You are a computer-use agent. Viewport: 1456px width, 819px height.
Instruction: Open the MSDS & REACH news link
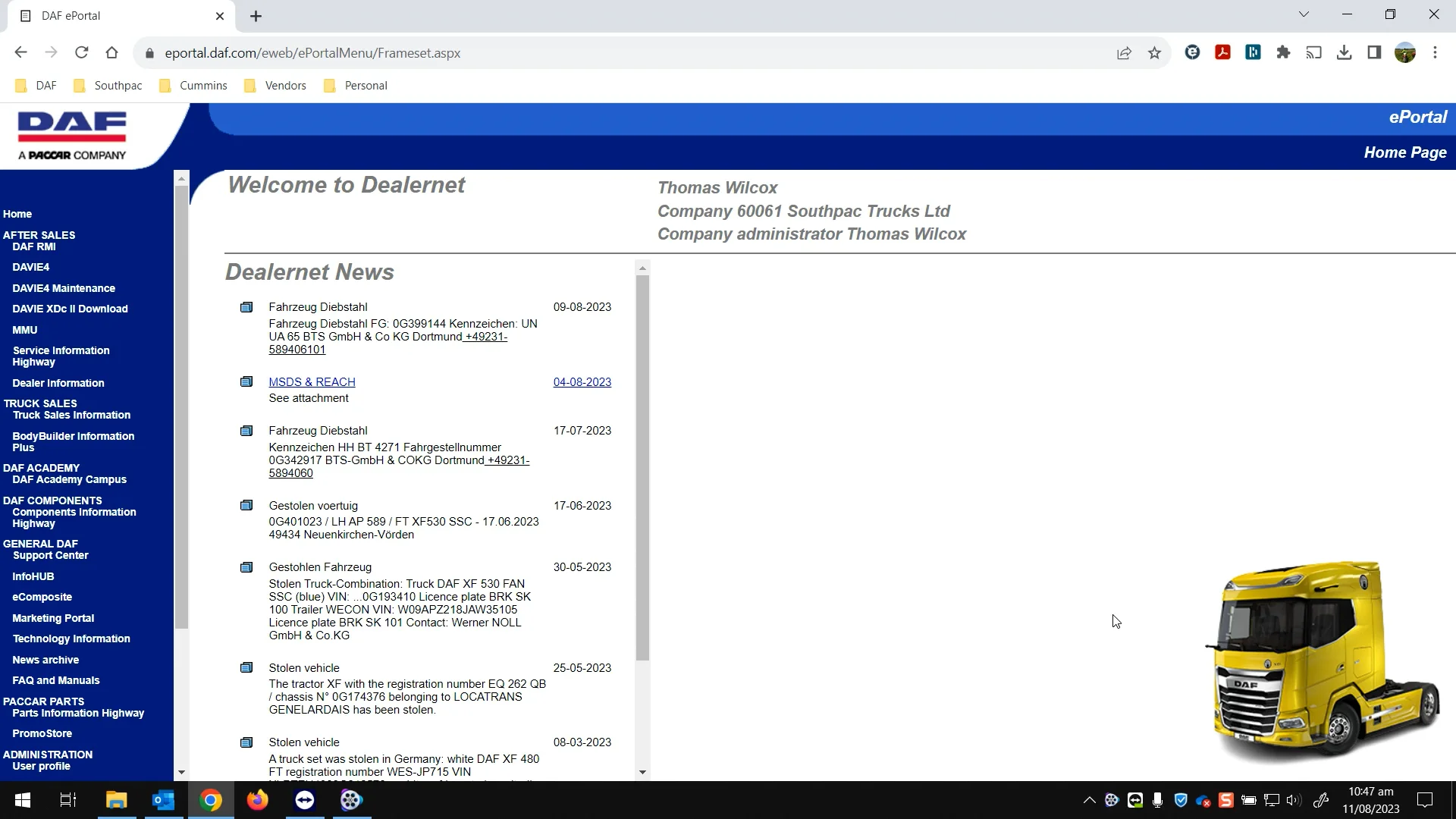(312, 382)
